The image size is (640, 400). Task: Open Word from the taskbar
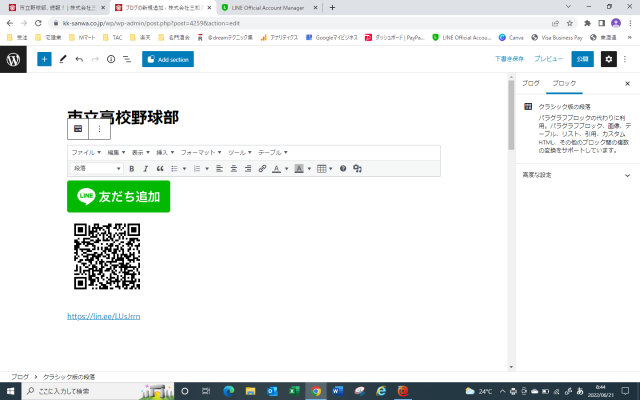(337, 391)
